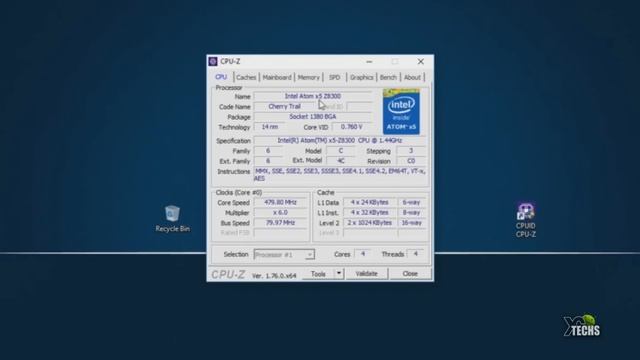Viewport: 640px width, 360px height.
Task: Click the Revision value C0
Action: tap(411, 161)
